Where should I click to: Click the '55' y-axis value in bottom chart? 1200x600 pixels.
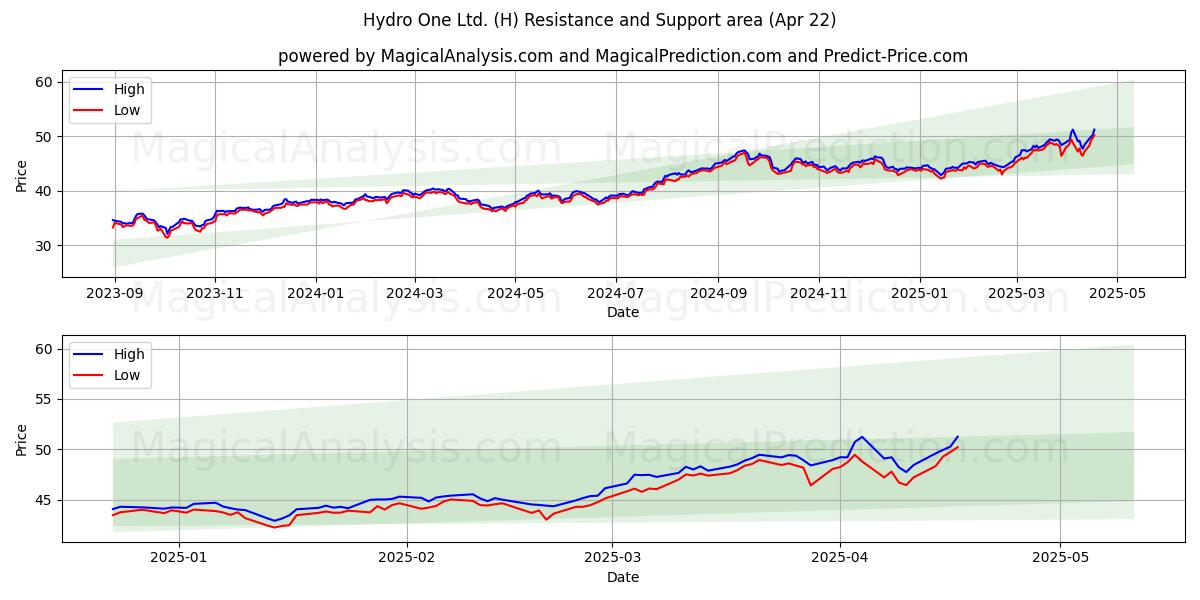click(46, 399)
